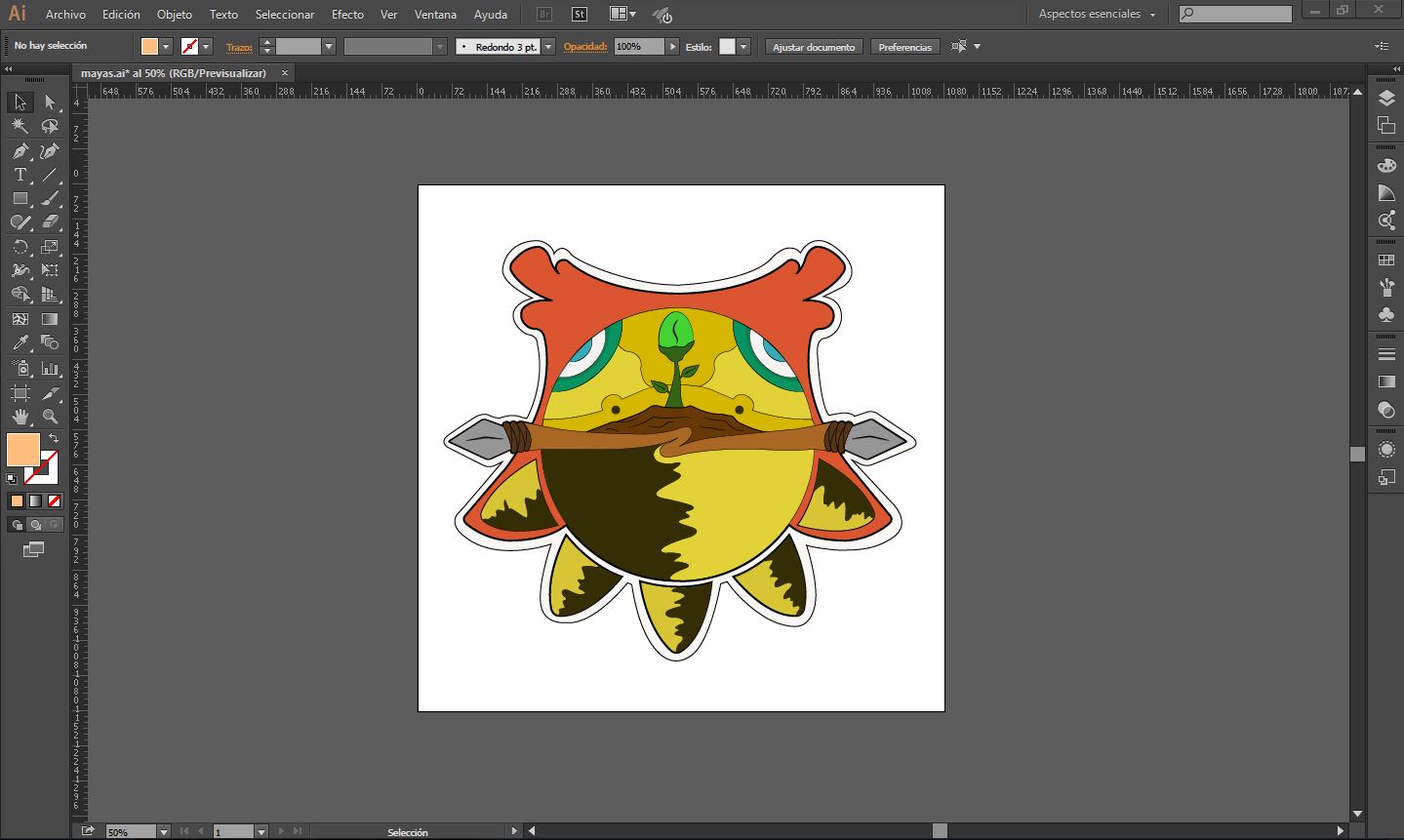Launch Adobe Bridge with Br button
This screenshot has width=1404, height=840.
coord(545,15)
